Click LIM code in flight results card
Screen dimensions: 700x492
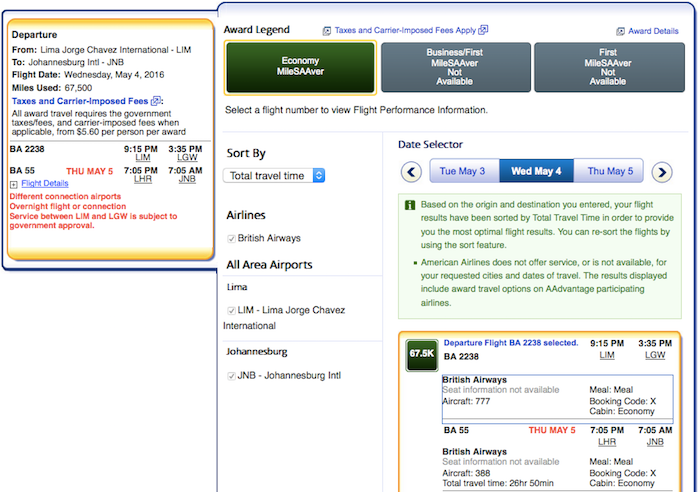[x=607, y=355]
